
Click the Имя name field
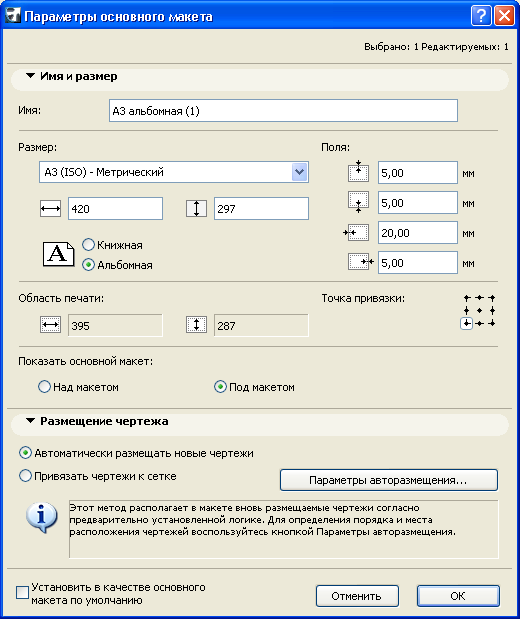(x=283, y=111)
